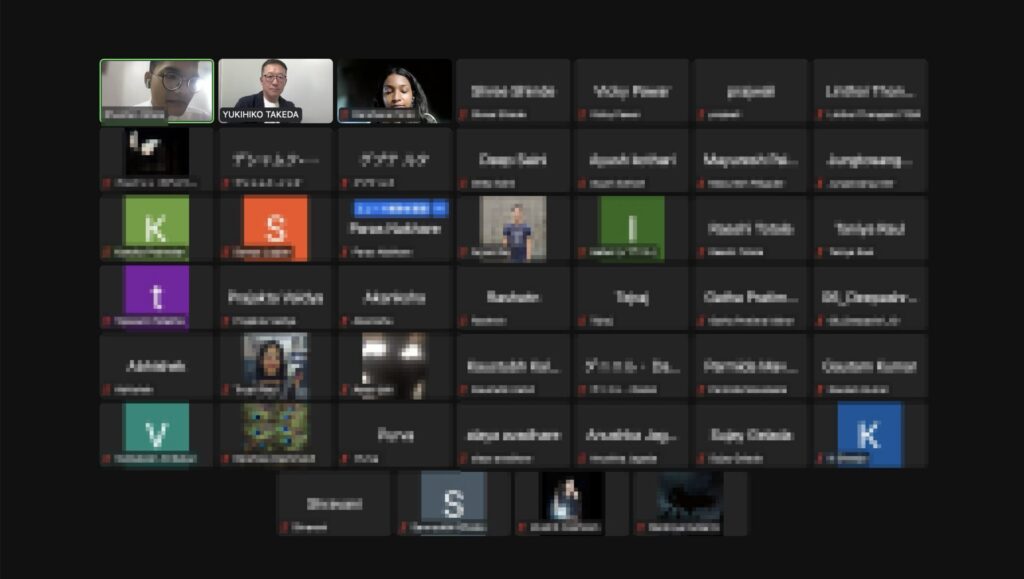This screenshot has height=579, width=1024.
Task: Click the Akanksha participant tile
Action: [394, 297]
